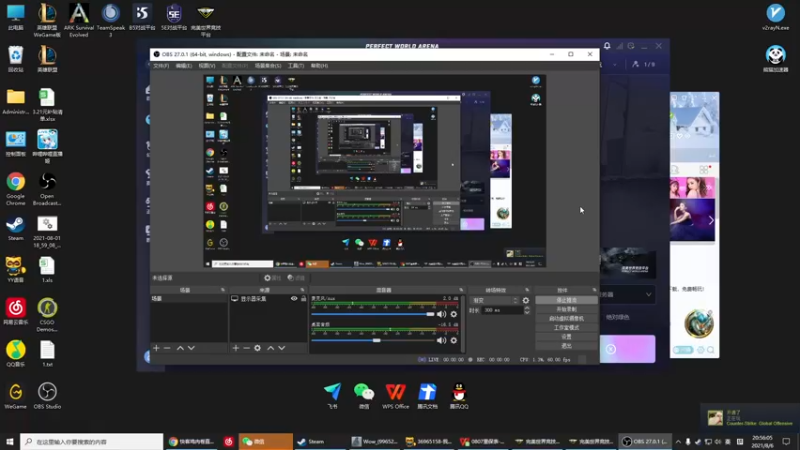Open the Edit menu in OBS

[184, 66]
